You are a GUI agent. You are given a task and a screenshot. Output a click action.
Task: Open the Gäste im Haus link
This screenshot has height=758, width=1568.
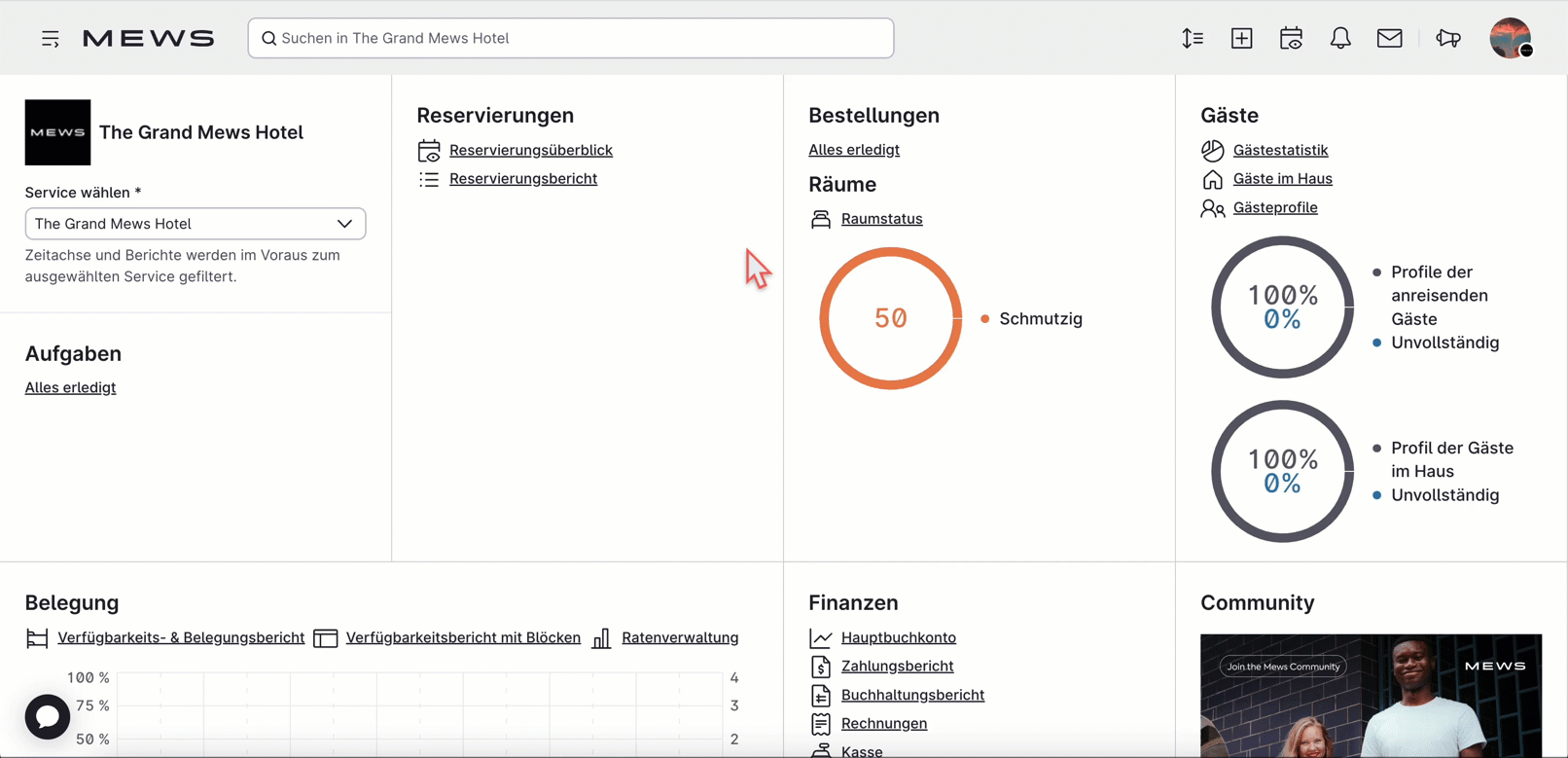pyautogui.click(x=1282, y=179)
